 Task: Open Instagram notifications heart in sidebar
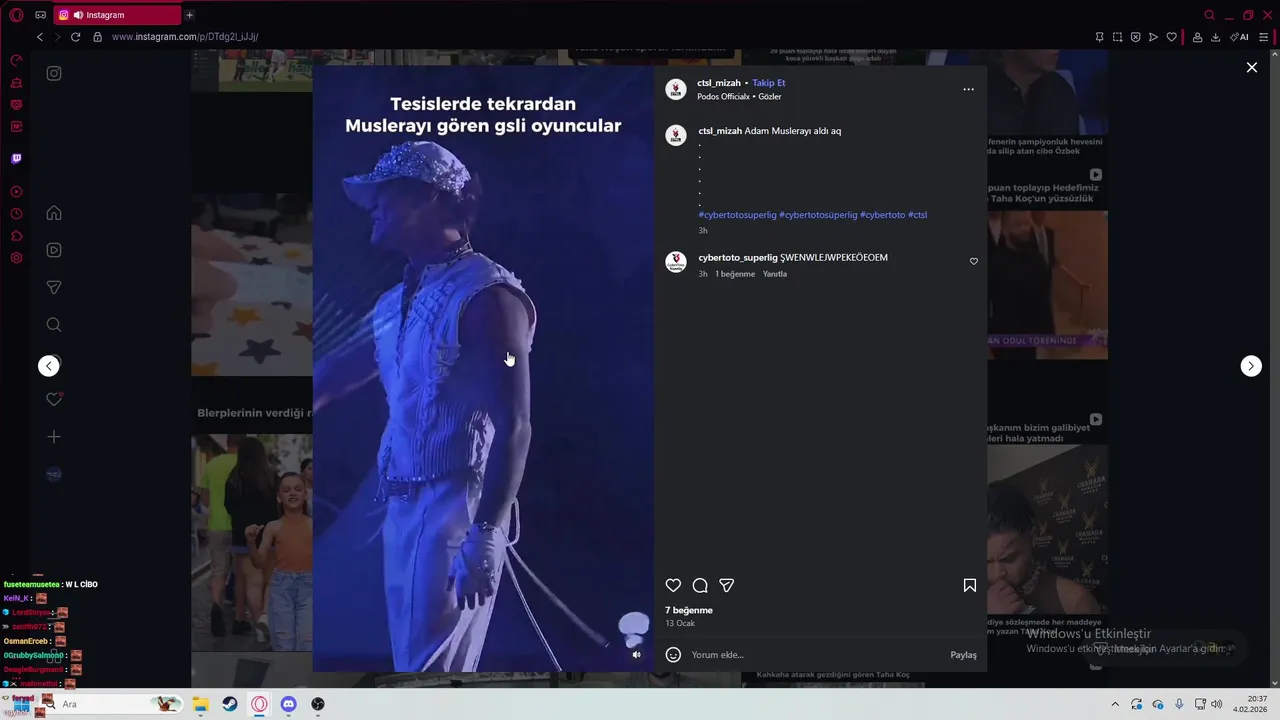point(54,399)
